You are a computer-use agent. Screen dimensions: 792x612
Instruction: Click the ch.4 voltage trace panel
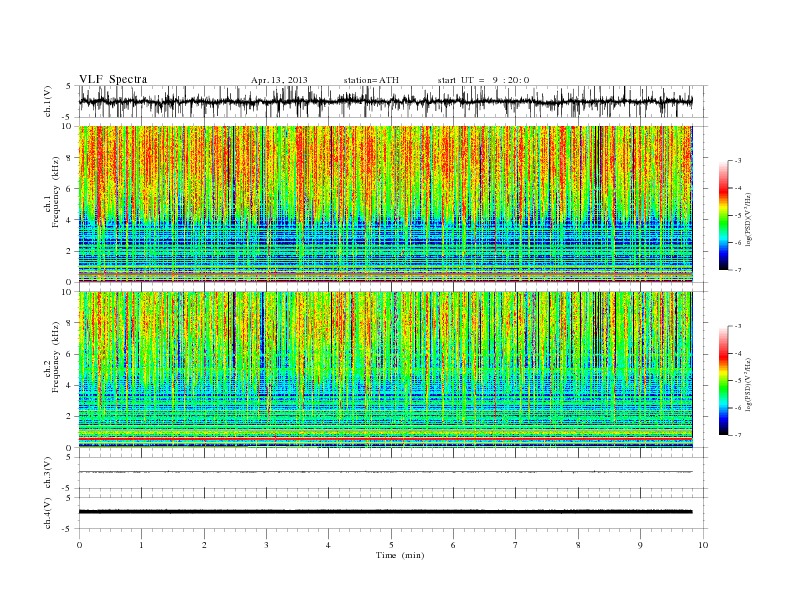pos(393,513)
